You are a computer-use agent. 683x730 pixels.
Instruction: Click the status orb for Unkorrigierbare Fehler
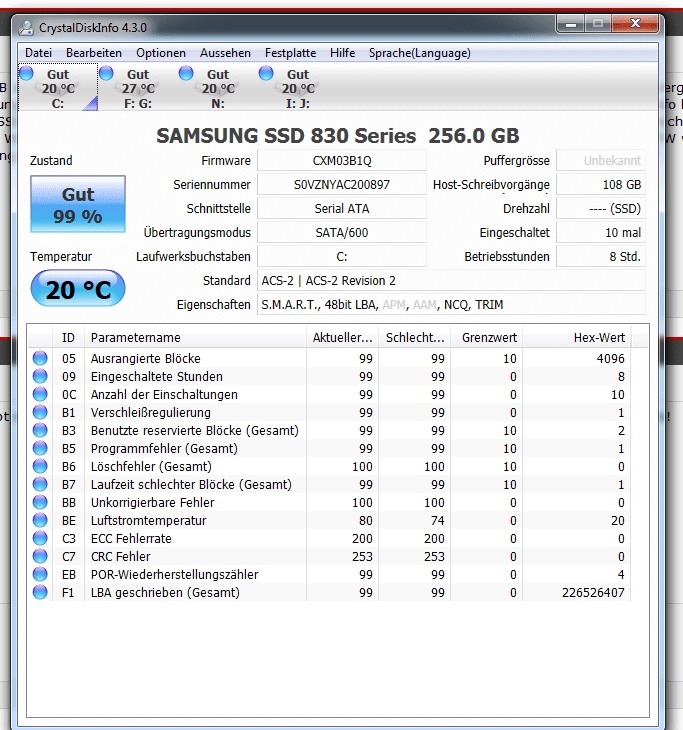40,502
